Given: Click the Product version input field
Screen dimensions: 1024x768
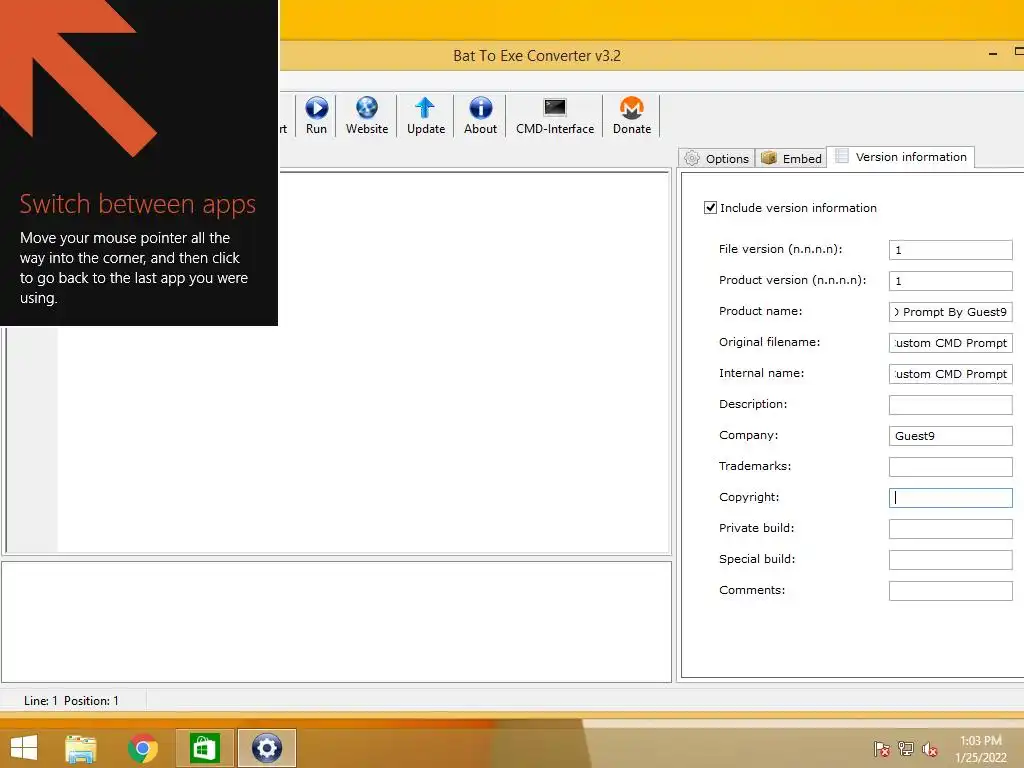Looking at the screenshot, I should 950,281.
